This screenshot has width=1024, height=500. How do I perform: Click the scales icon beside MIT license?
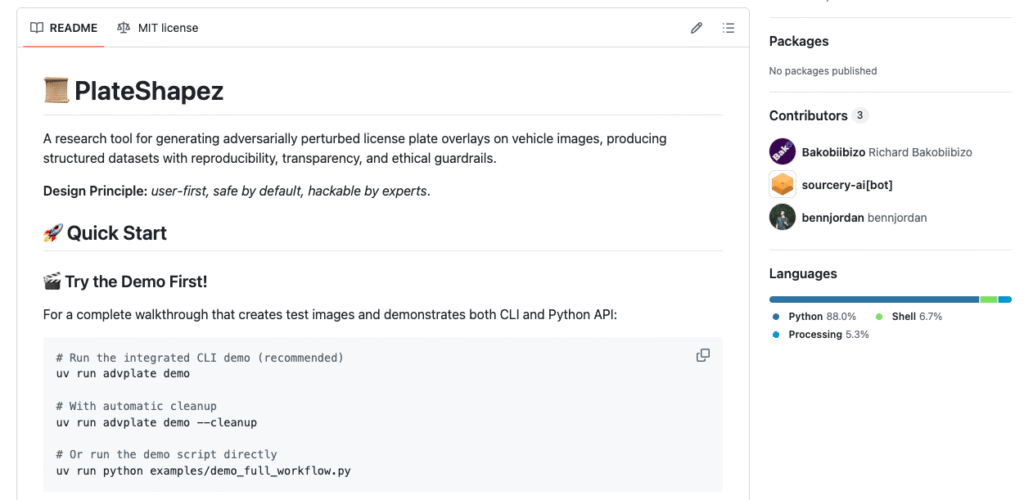[124, 28]
